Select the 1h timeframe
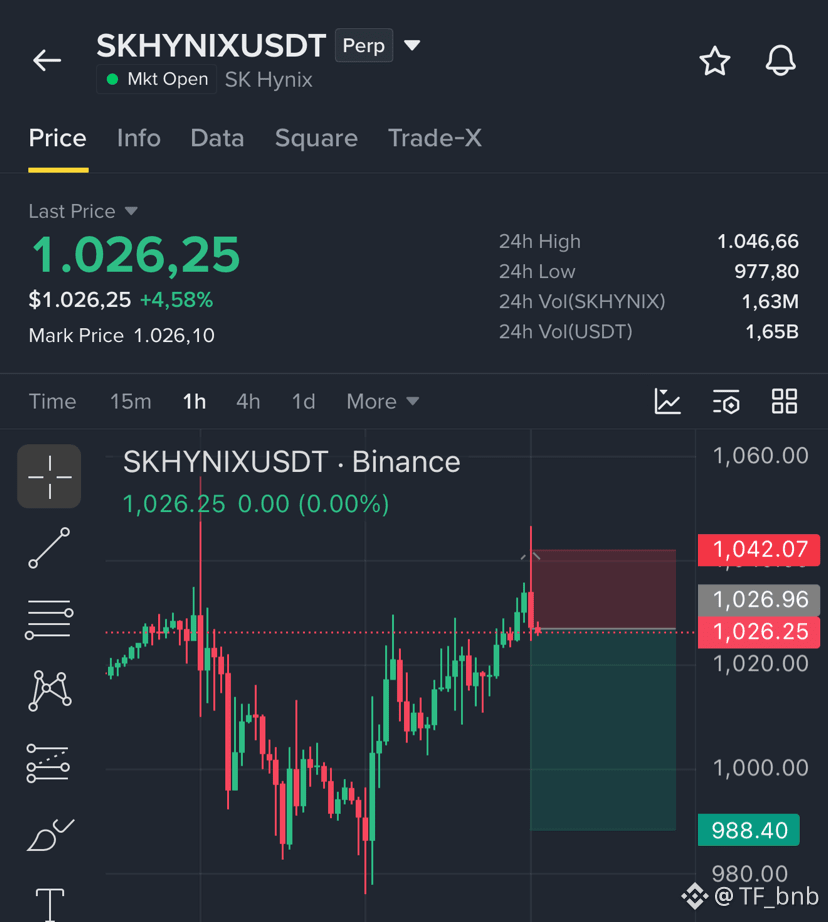Viewport: 828px width, 922px height. (x=194, y=402)
